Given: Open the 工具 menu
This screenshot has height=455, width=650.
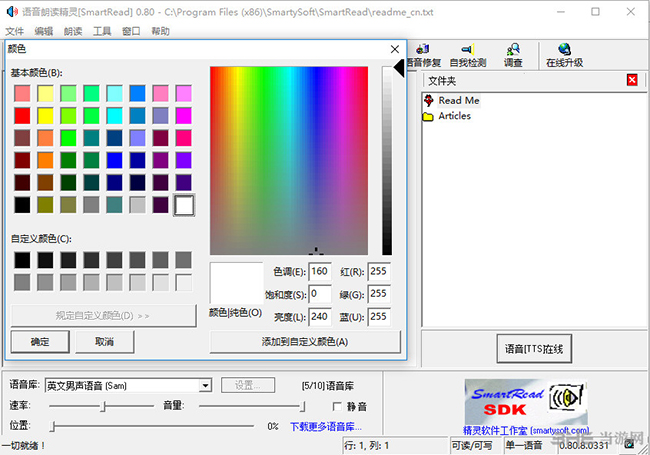Looking at the screenshot, I should click(102, 31).
